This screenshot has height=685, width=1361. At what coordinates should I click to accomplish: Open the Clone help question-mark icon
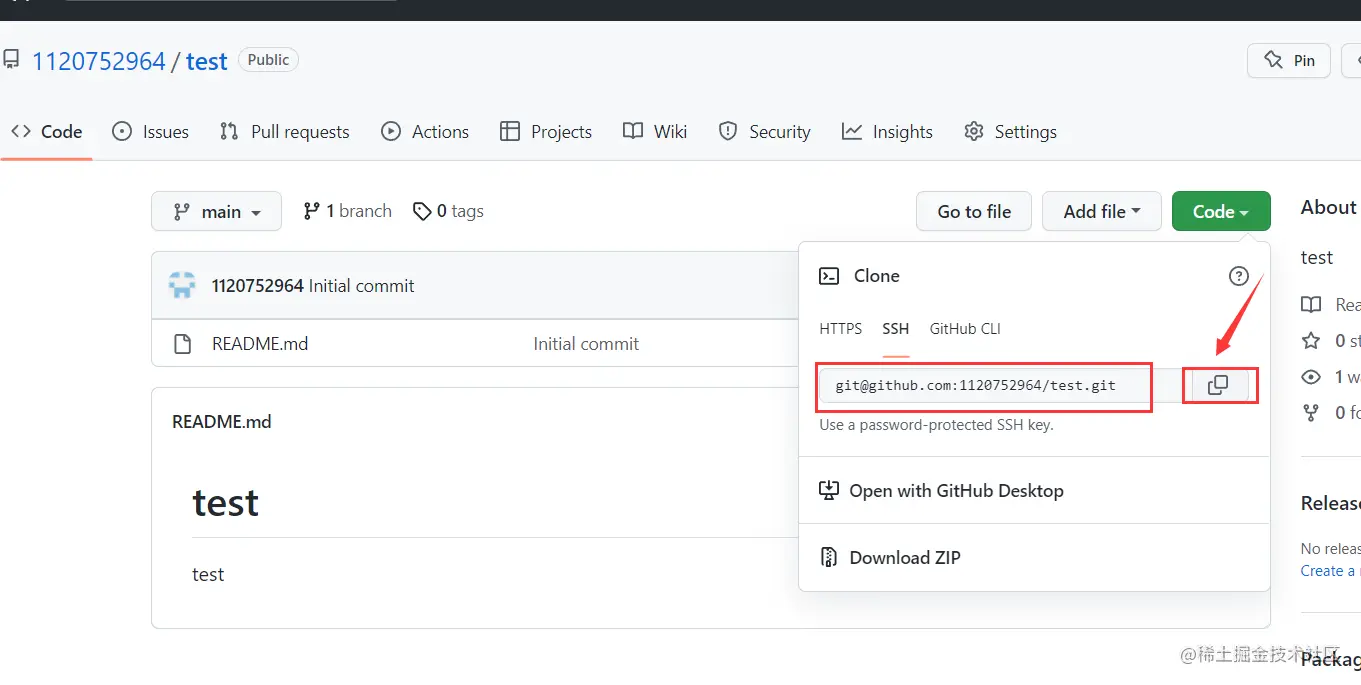1238,276
